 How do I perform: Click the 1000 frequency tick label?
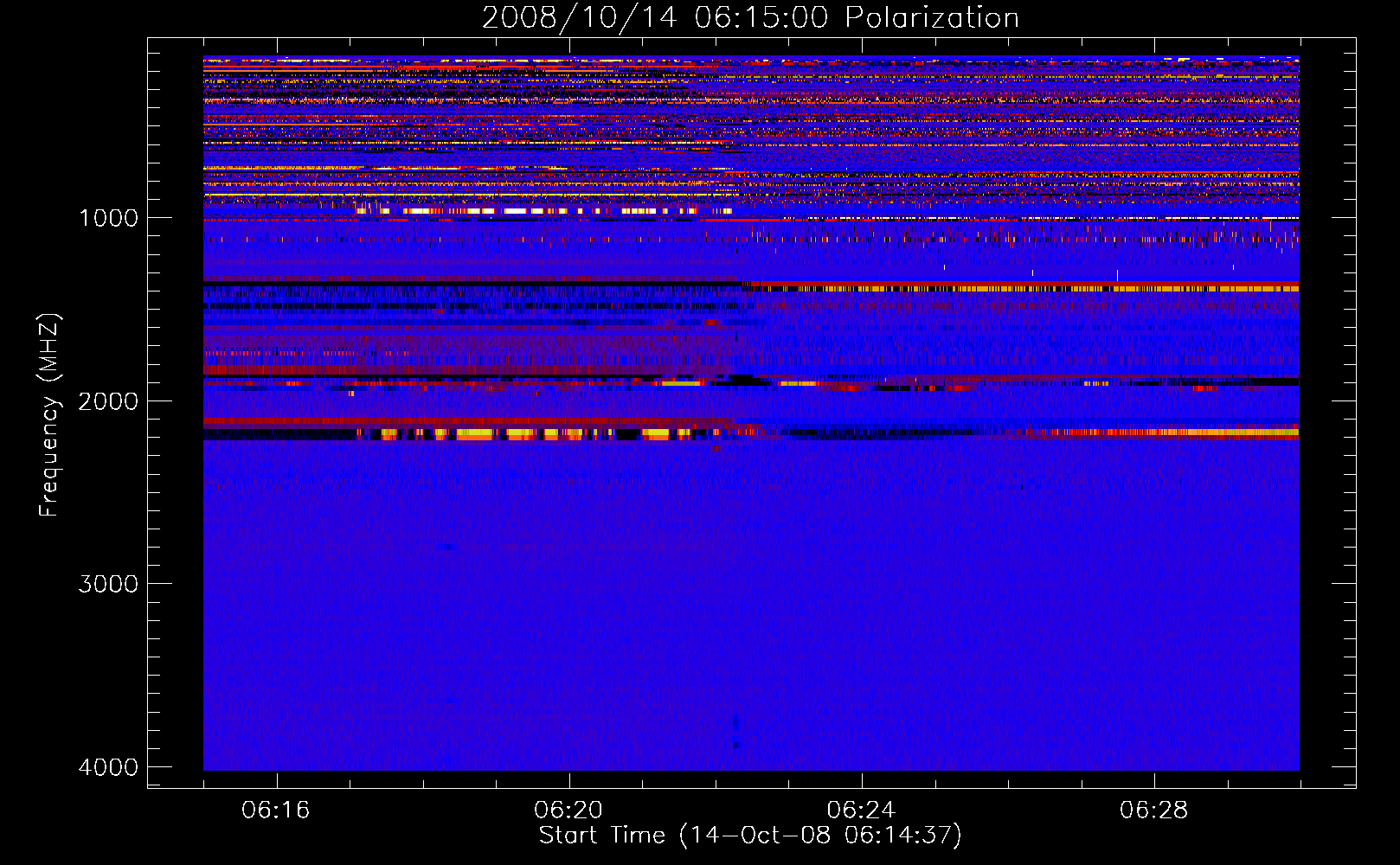[108, 217]
